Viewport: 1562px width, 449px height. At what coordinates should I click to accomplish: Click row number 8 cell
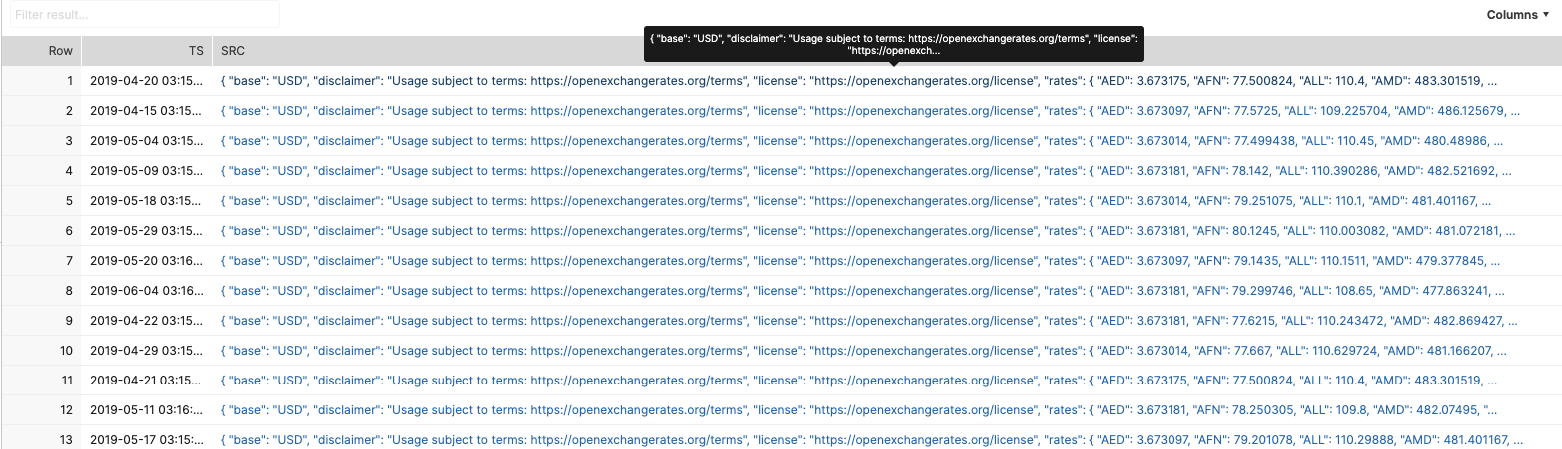click(41, 291)
